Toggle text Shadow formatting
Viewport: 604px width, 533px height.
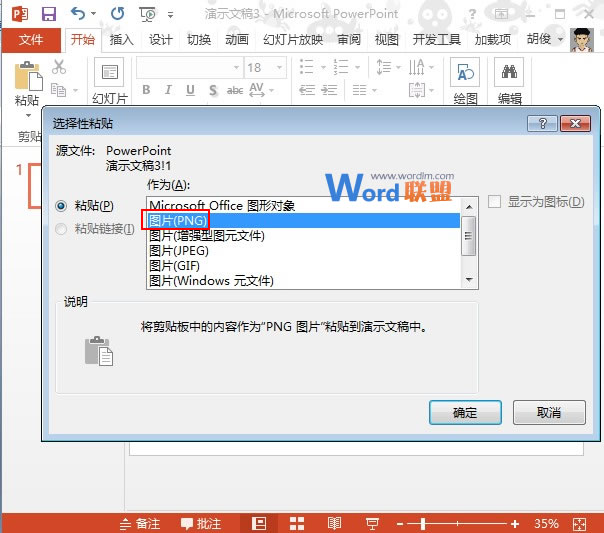pos(213,90)
